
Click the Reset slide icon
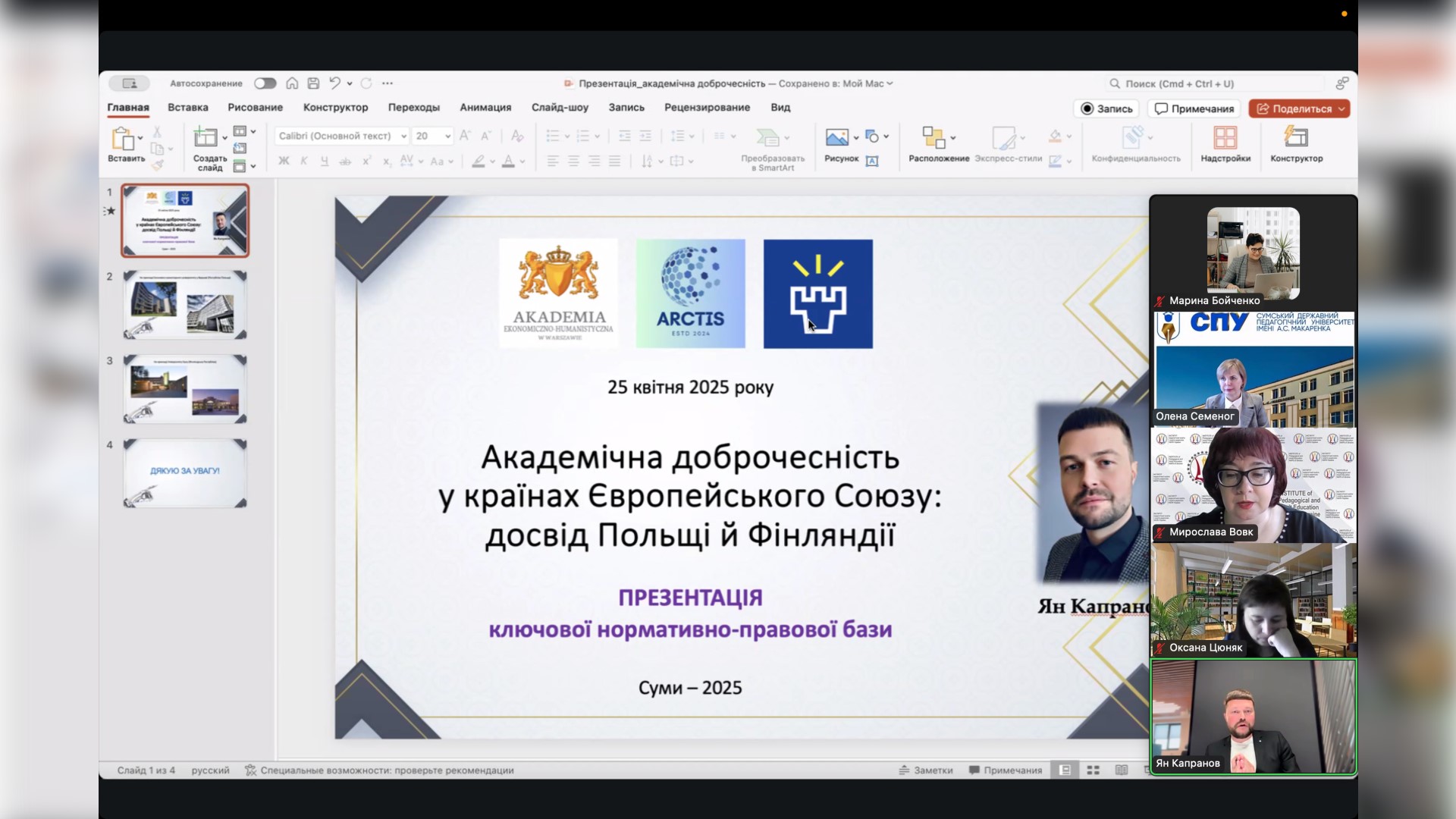(x=240, y=149)
